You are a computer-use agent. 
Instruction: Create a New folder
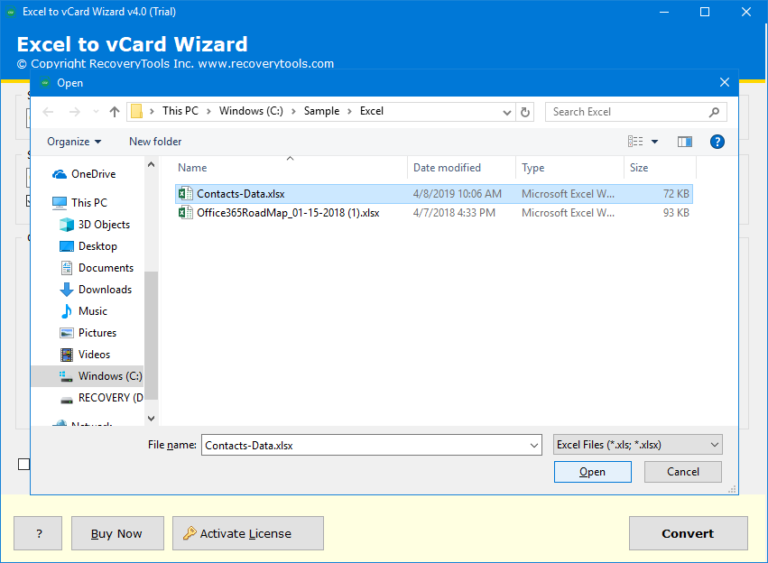tap(155, 142)
